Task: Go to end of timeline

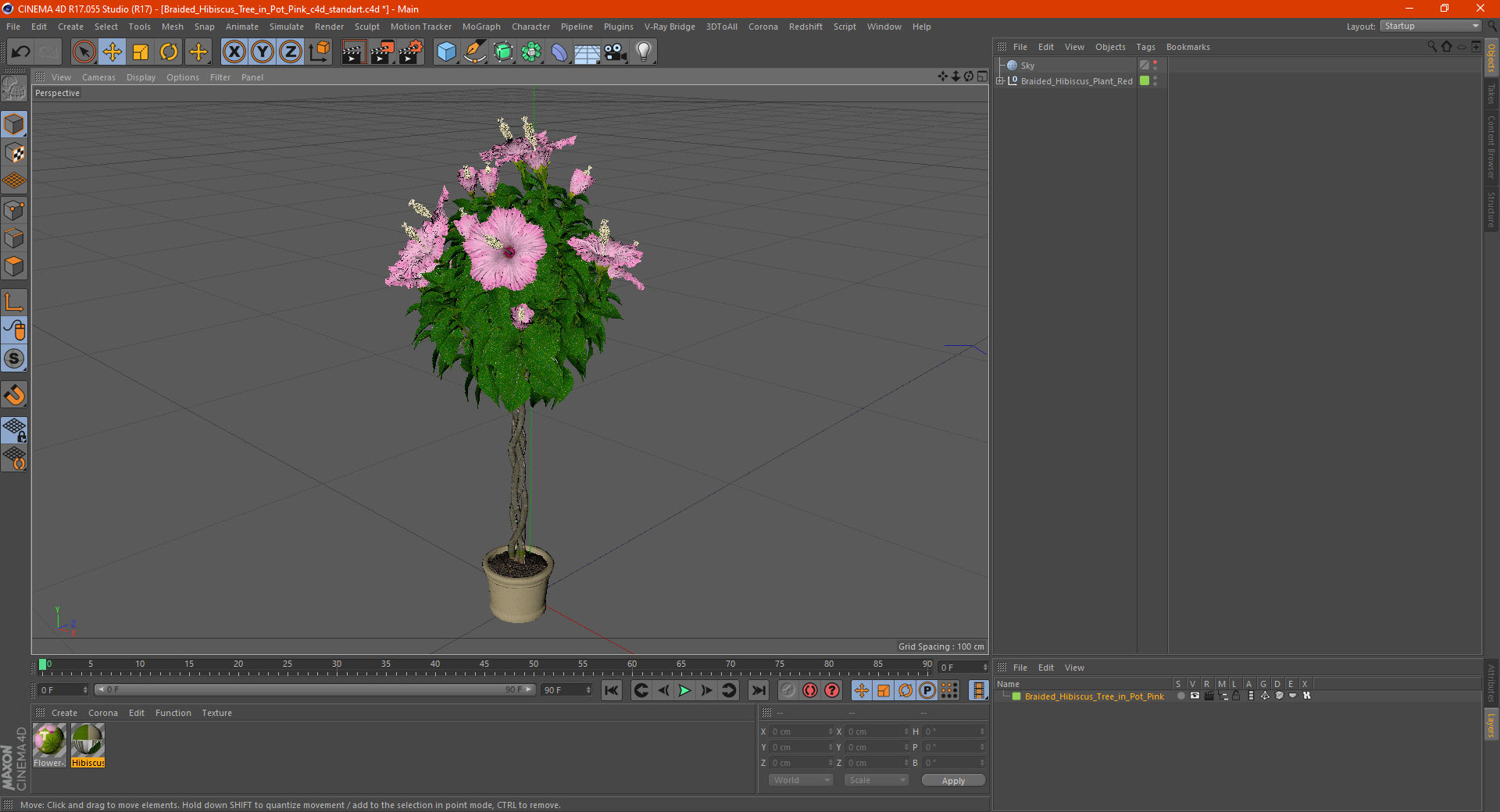Action: (x=758, y=690)
